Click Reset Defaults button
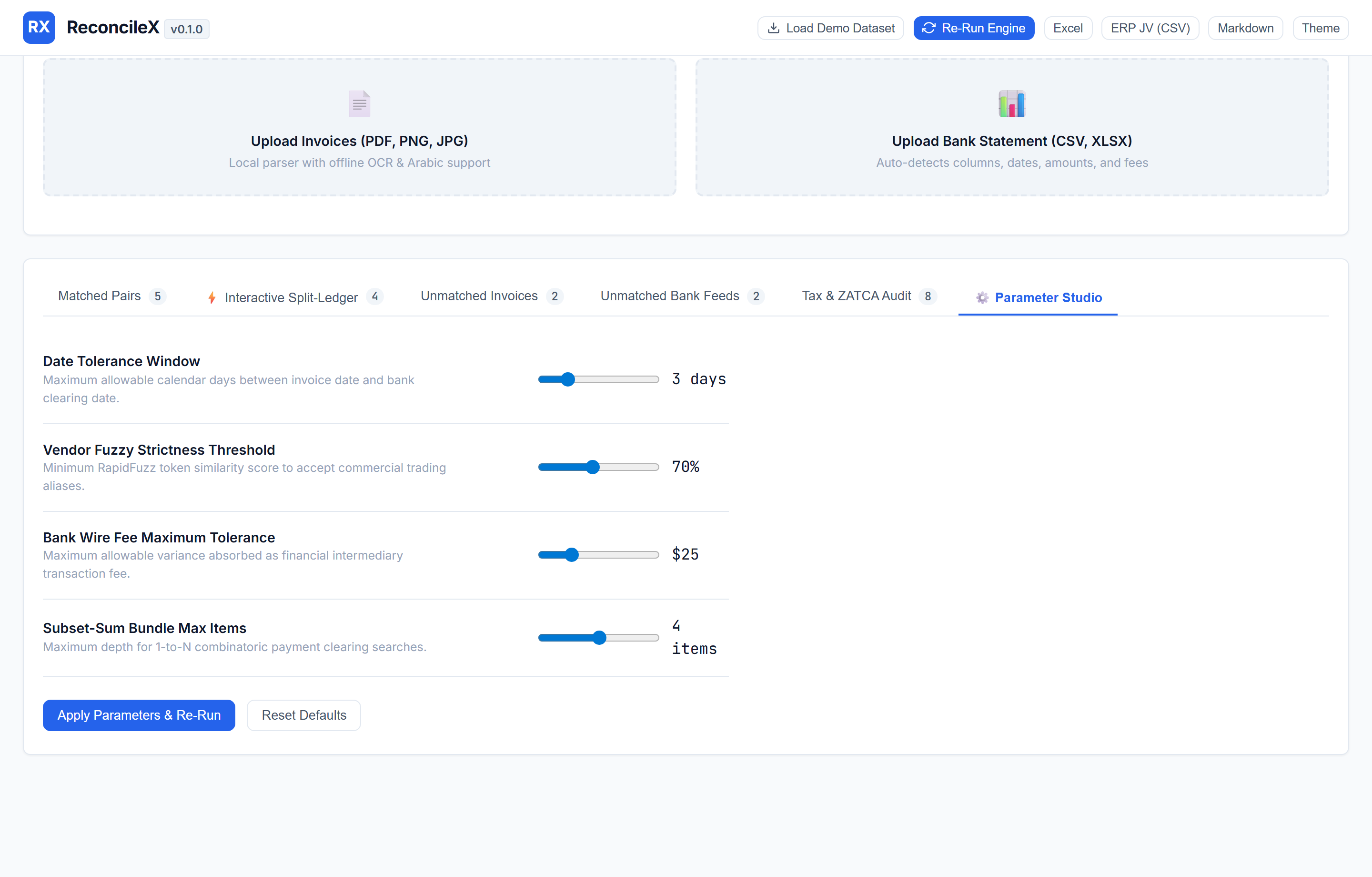1372x877 pixels. pos(303,715)
